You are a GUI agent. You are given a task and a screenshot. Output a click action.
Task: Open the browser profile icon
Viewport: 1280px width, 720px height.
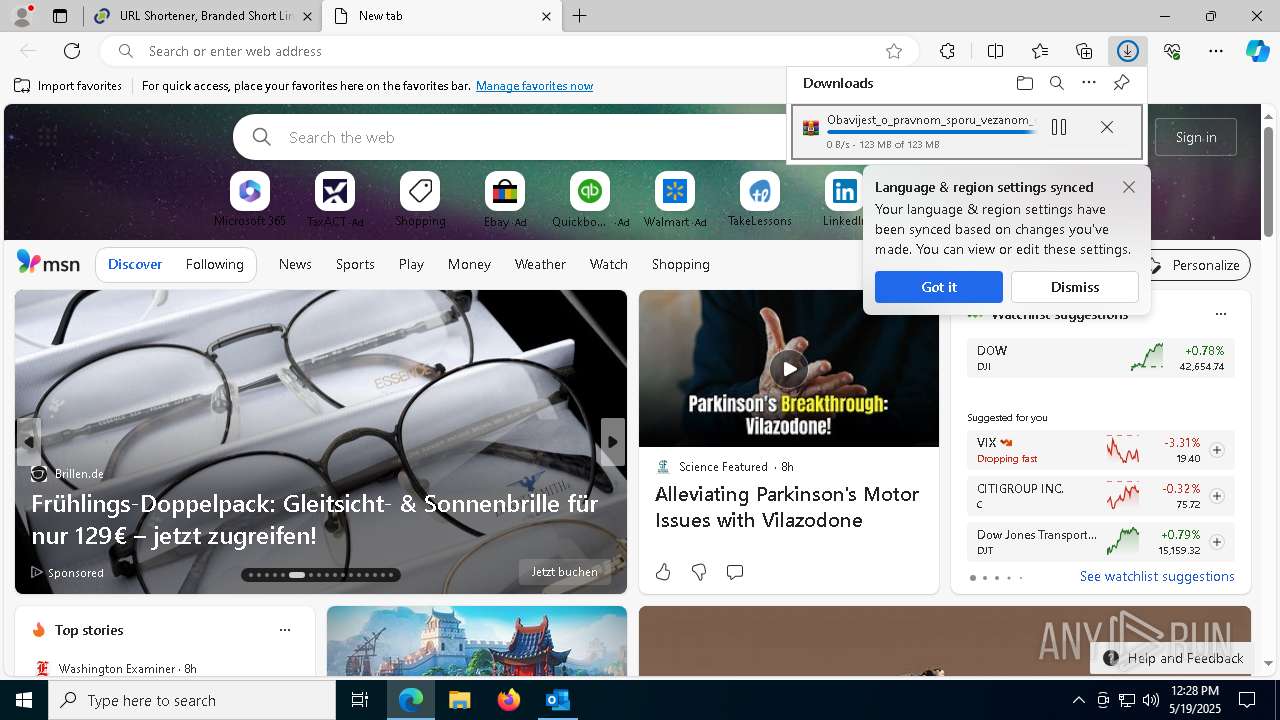pyautogui.click(x=21, y=16)
